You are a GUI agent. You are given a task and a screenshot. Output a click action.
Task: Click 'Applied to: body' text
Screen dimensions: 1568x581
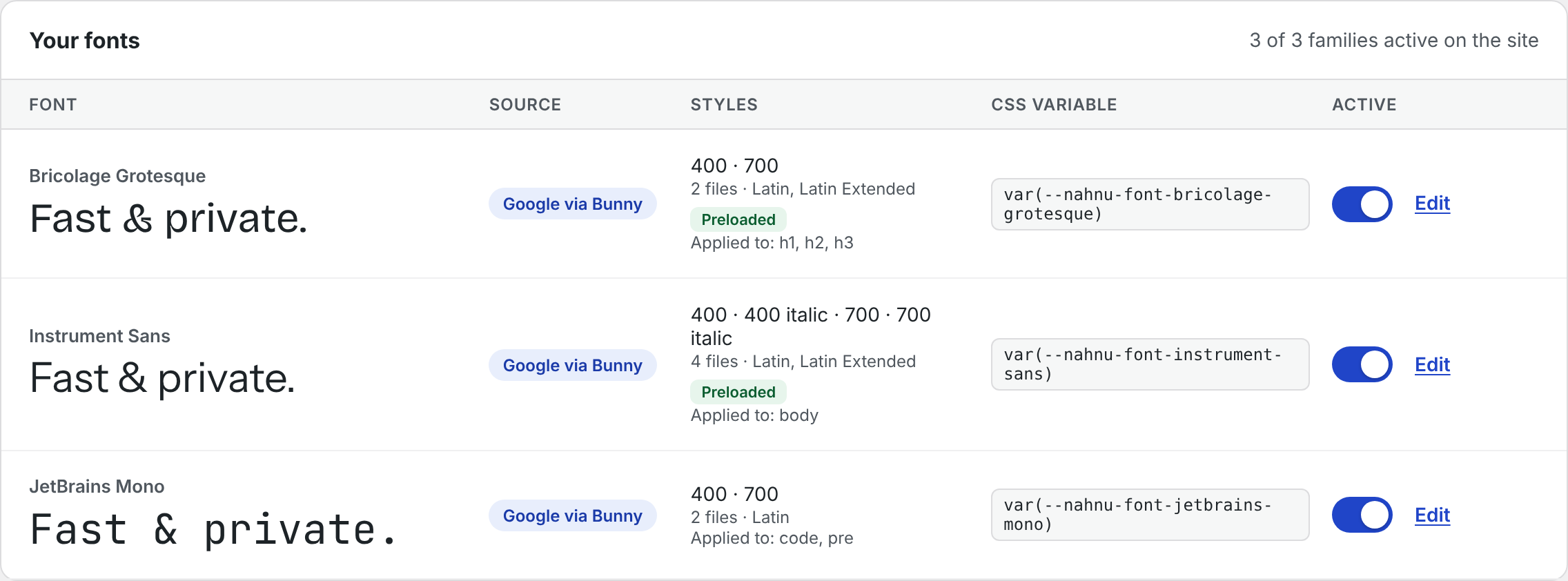754,415
